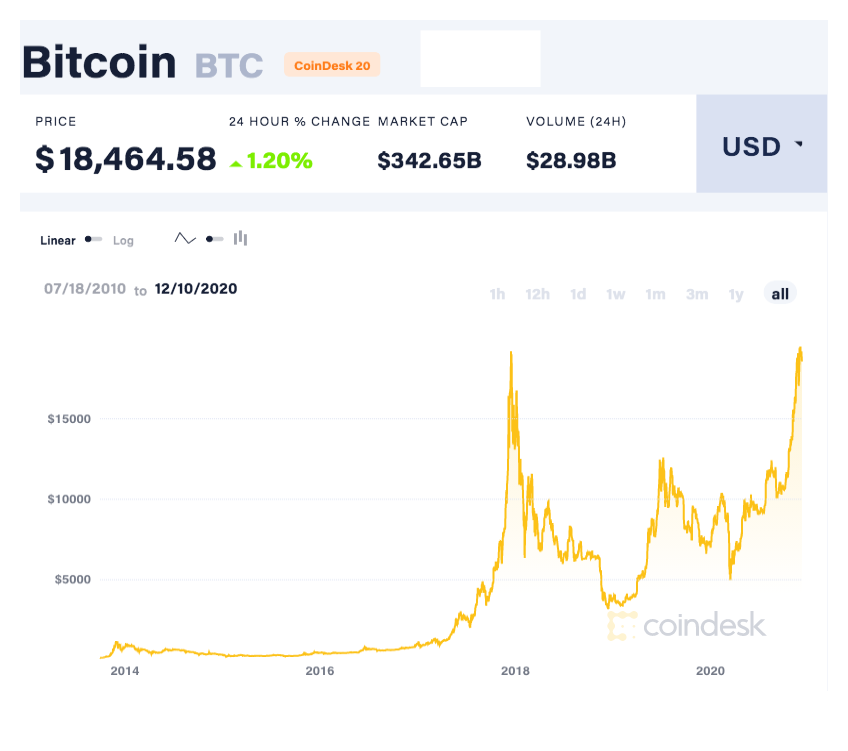Click the line chart icon

(x=185, y=239)
